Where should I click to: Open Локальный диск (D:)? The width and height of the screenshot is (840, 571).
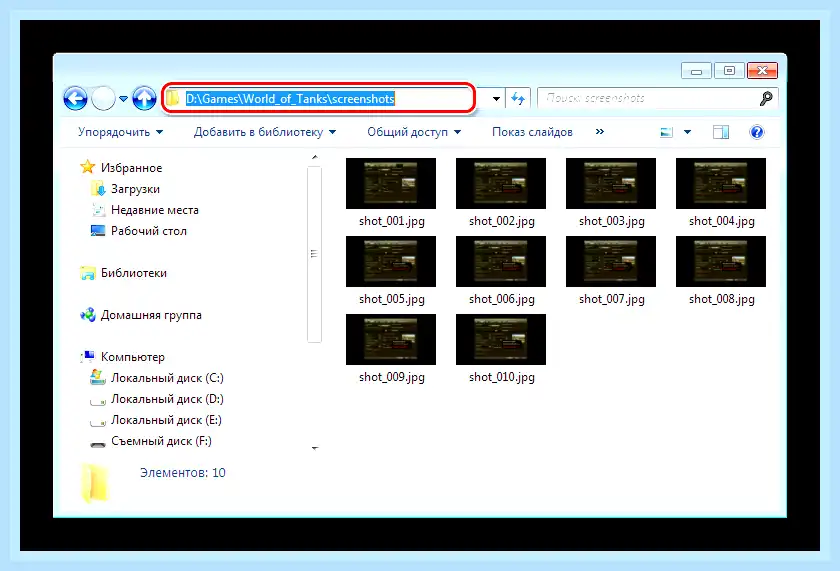point(167,399)
